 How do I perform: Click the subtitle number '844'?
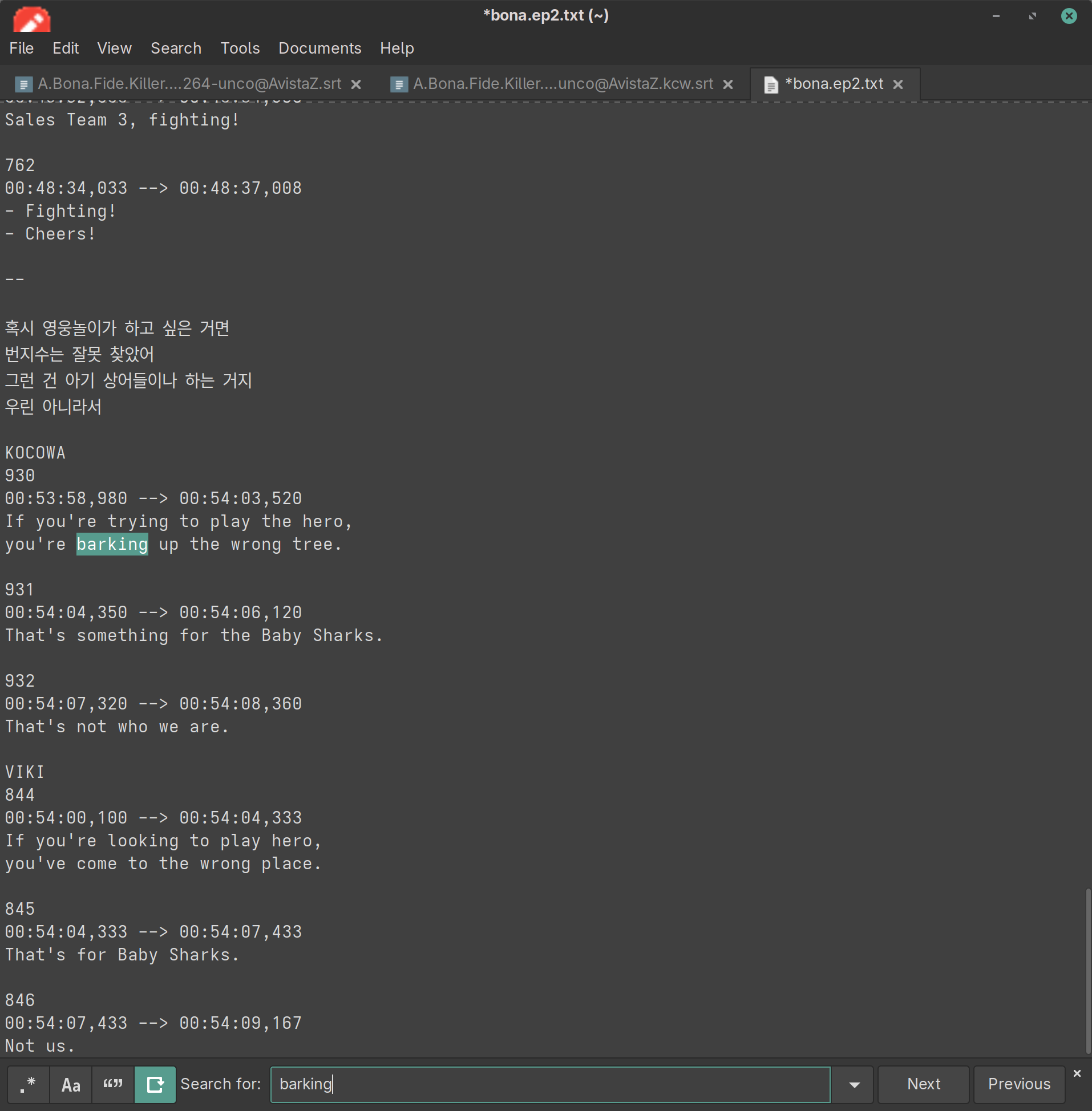tap(20, 795)
